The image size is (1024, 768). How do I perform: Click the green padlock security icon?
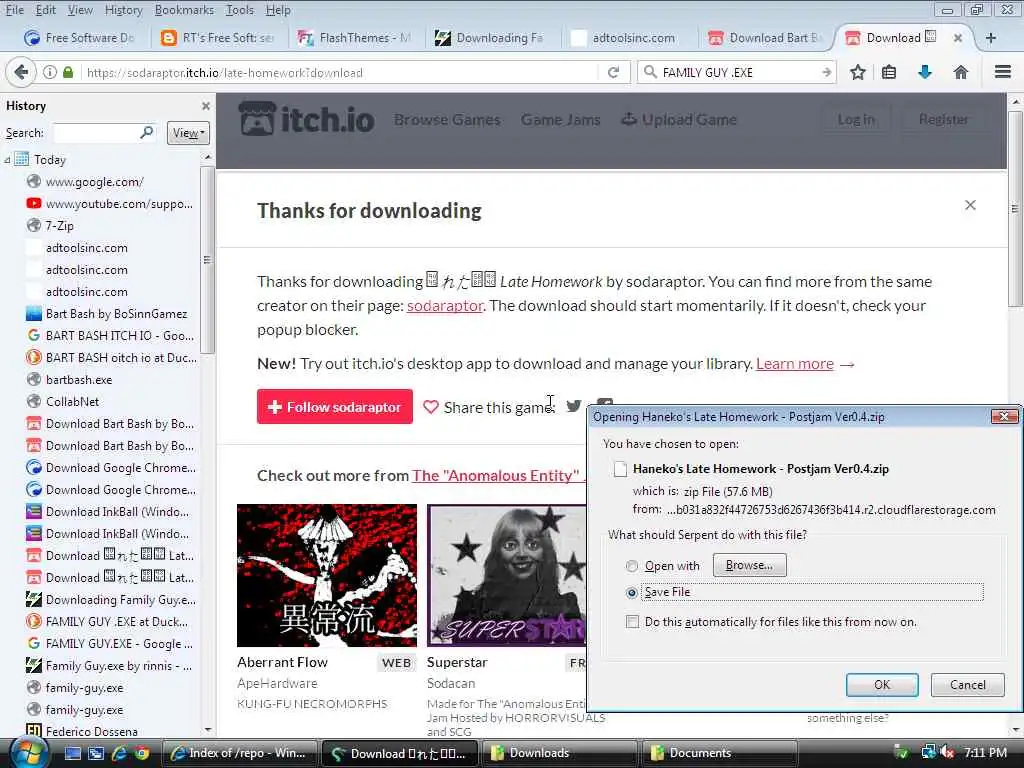click(68, 72)
